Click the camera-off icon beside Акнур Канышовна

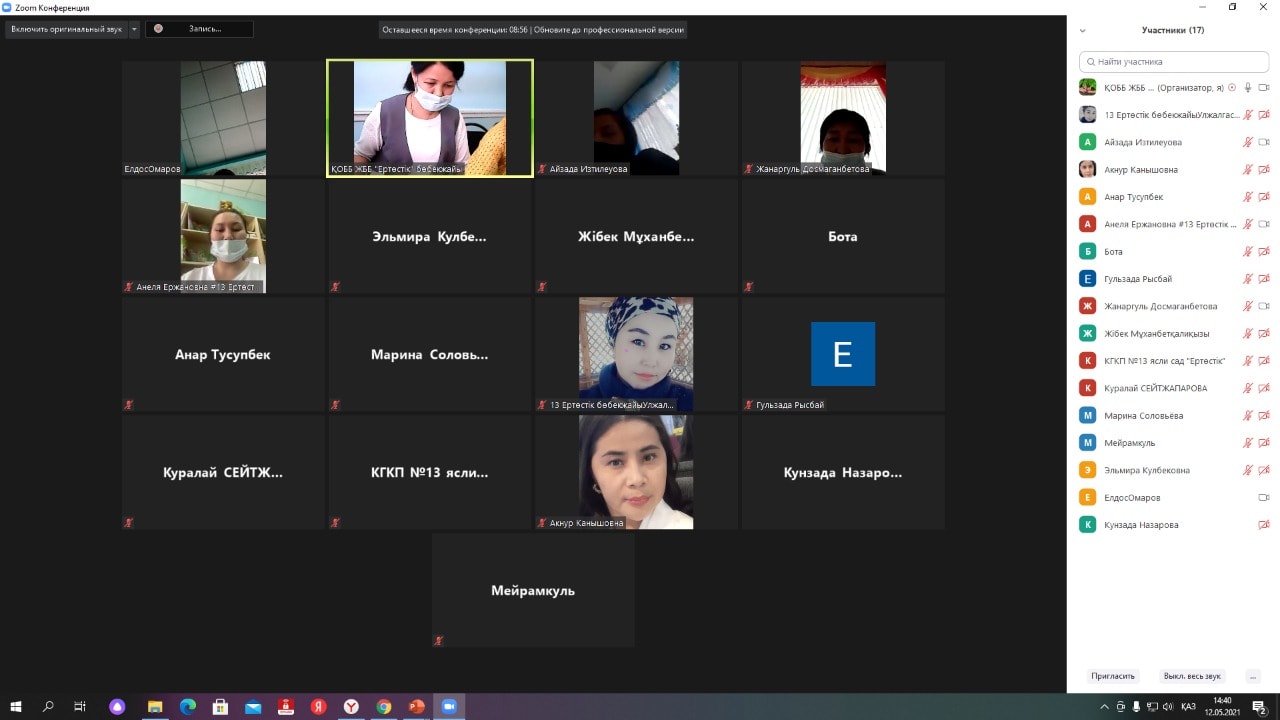click(1264, 170)
